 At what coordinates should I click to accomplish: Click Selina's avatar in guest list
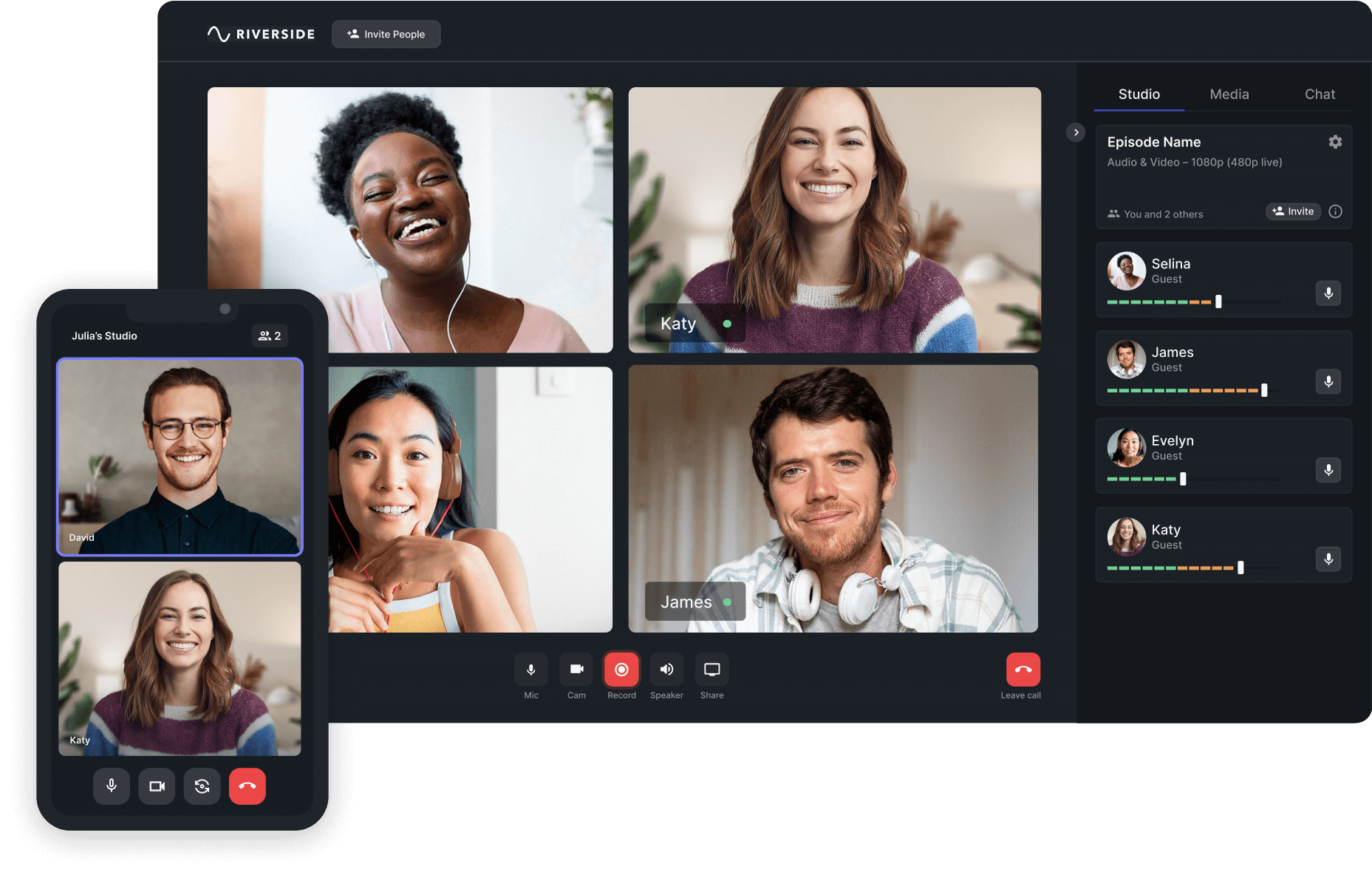pos(1126,271)
